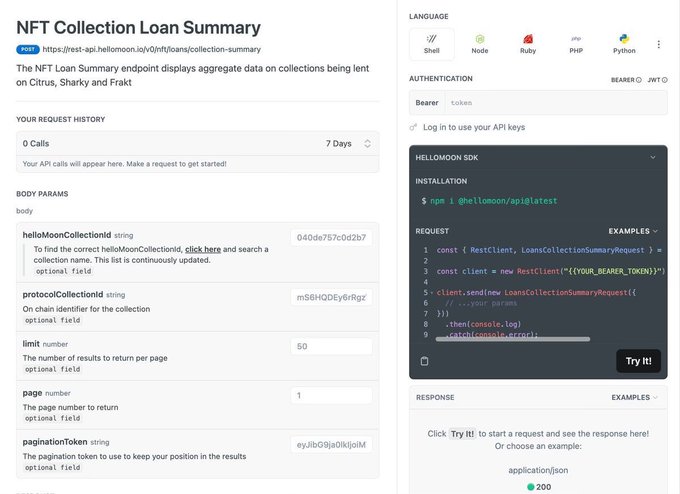Click the Bearer info icon
The height and width of the screenshot is (494, 680).
pyautogui.click(x=638, y=80)
